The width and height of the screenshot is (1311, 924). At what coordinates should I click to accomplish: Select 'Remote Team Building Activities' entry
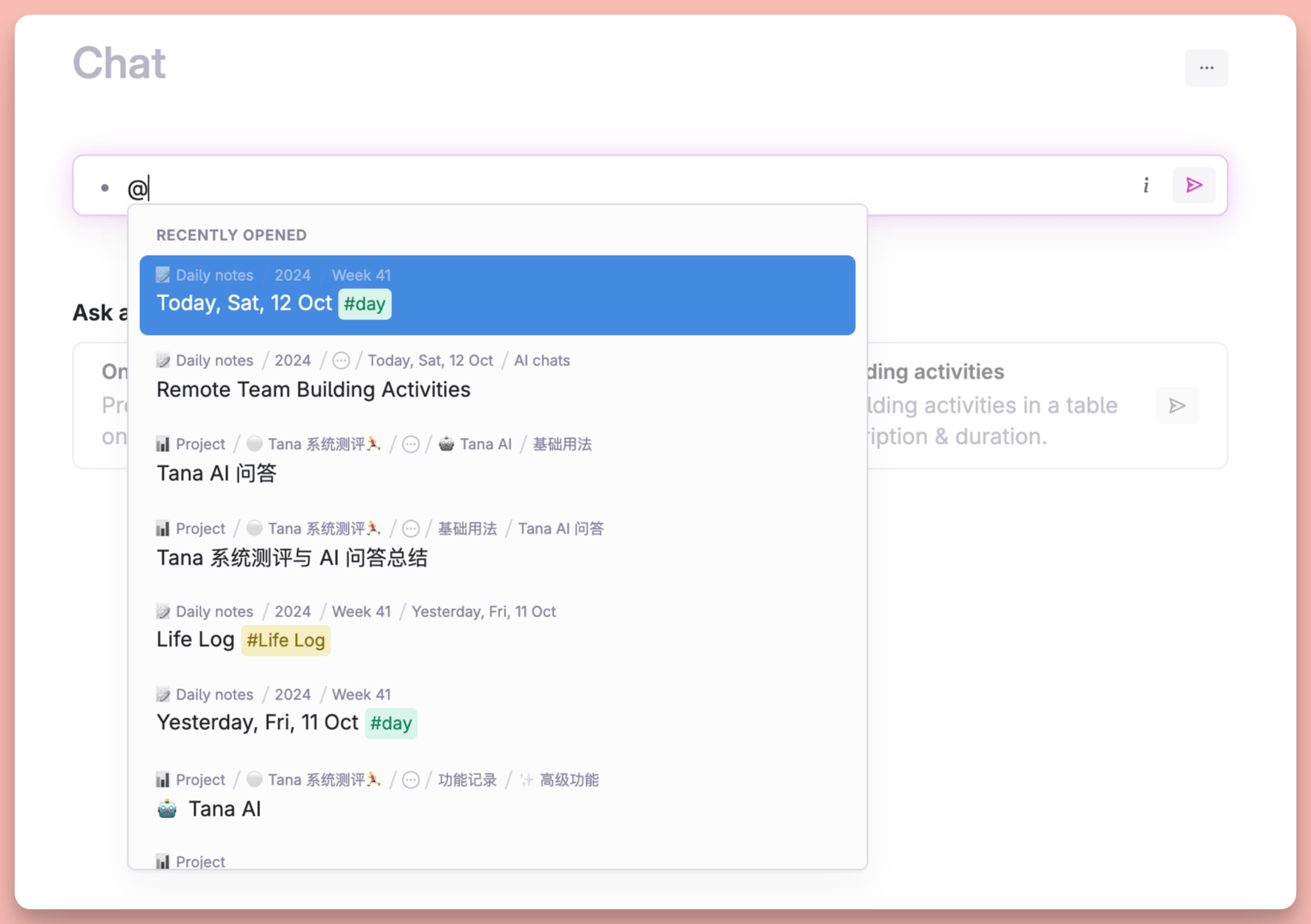[x=497, y=377]
